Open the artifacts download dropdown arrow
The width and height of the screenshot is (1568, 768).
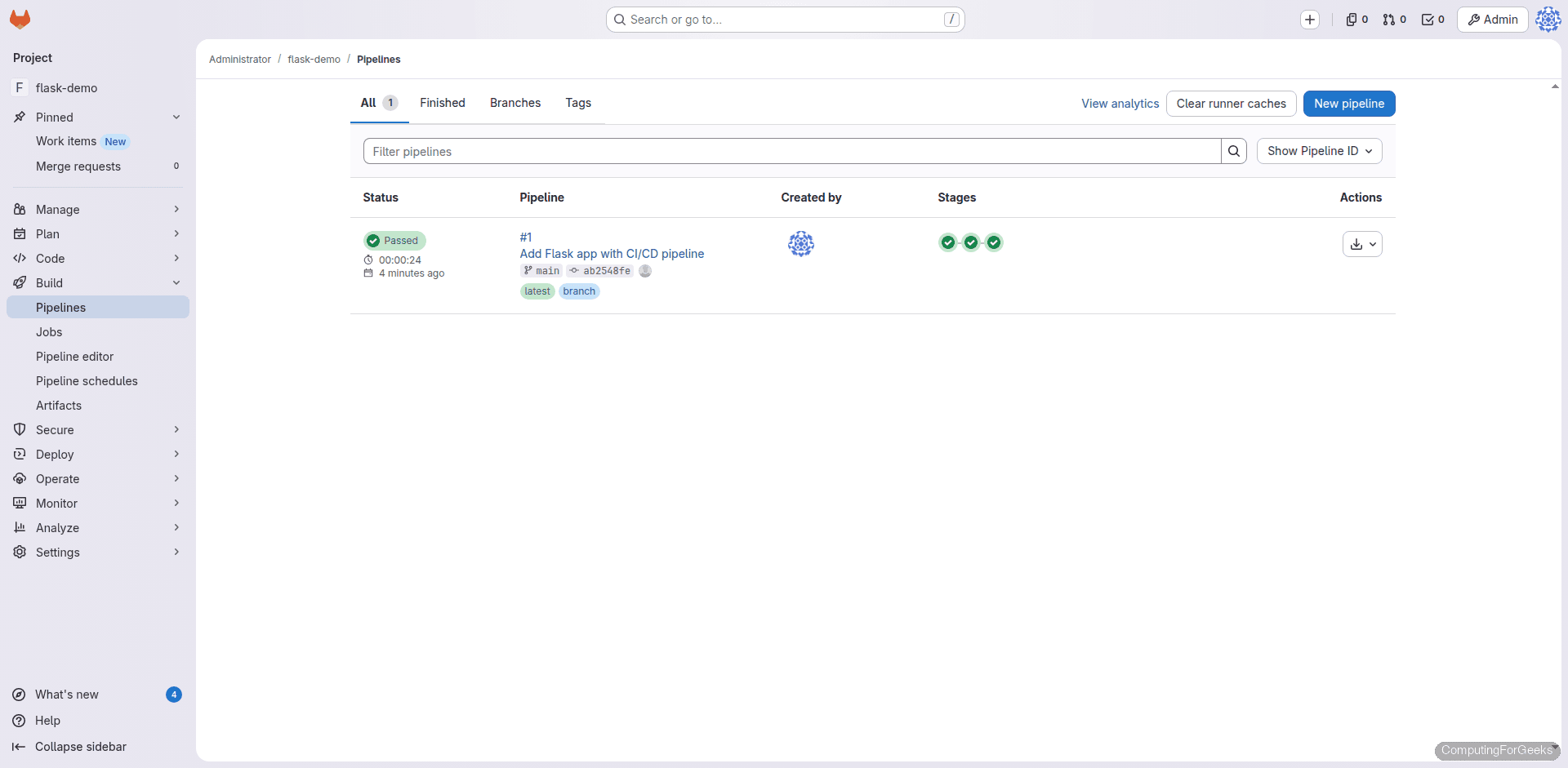tap(1374, 243)
